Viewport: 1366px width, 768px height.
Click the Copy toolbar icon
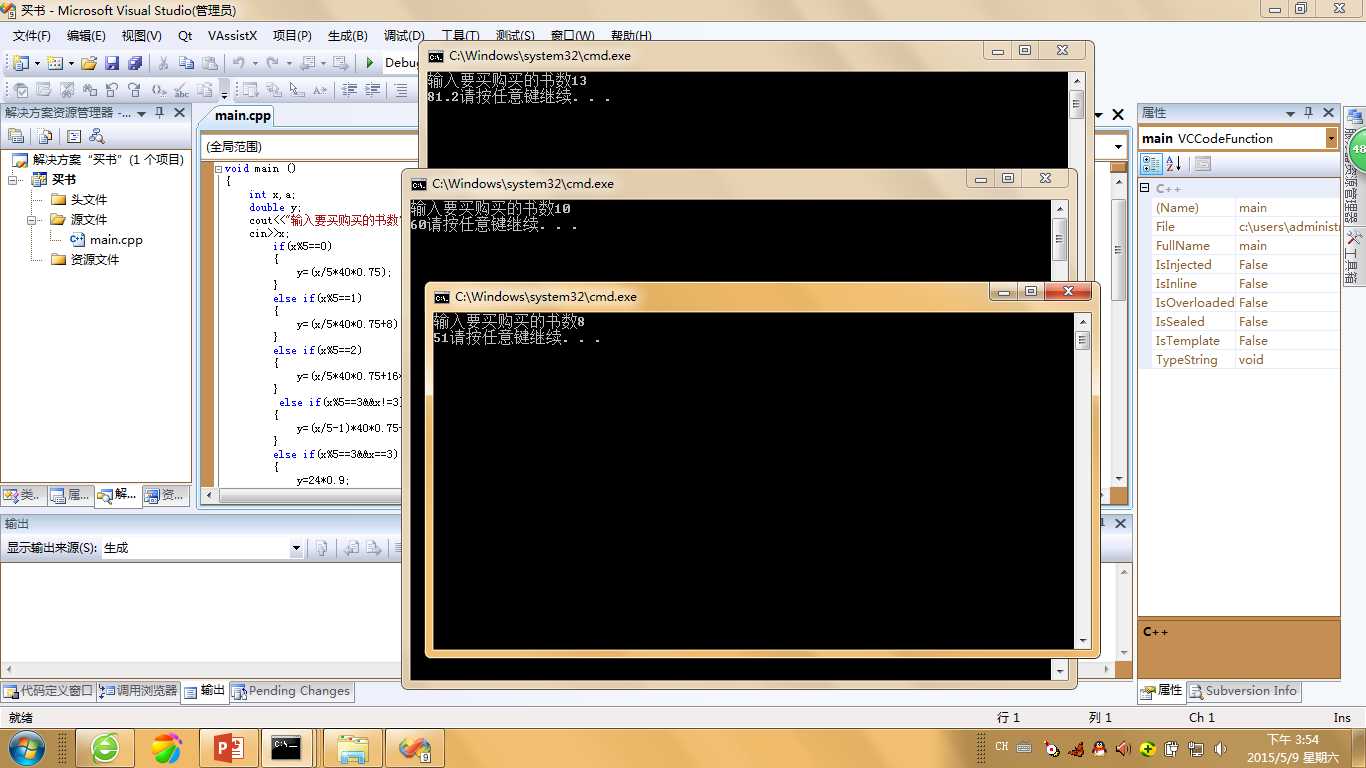pos(186,63)
